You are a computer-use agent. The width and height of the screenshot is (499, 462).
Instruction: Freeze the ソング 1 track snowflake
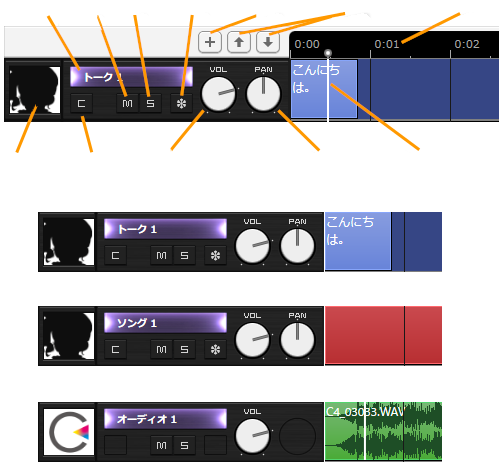(215, 349)
